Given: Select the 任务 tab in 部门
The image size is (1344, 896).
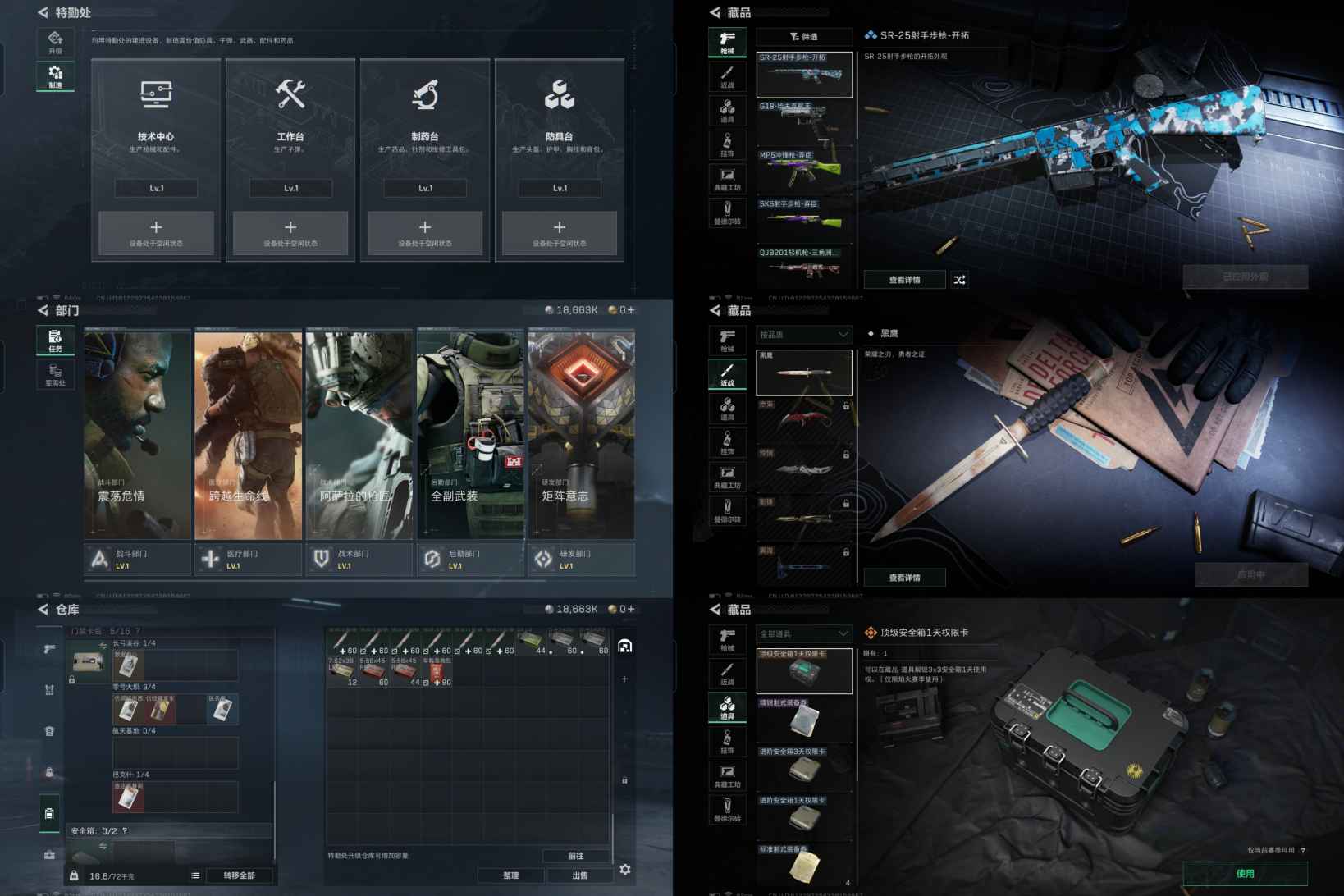Looking at the screenshot, I should tap(55, 341).
